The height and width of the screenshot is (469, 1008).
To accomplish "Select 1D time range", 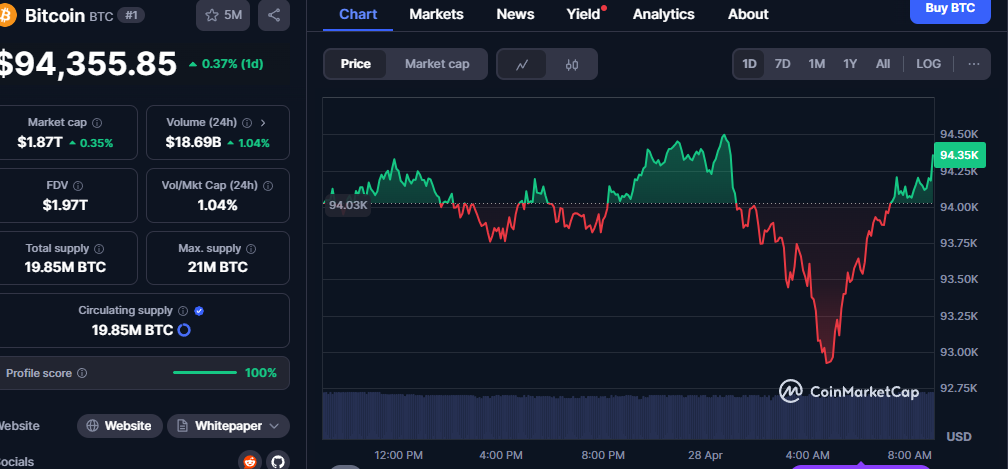I will point(749,64).
